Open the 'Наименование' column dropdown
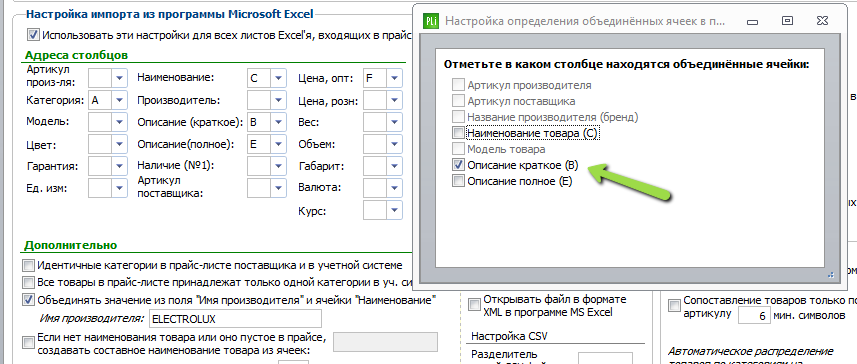 click(278, 79)
